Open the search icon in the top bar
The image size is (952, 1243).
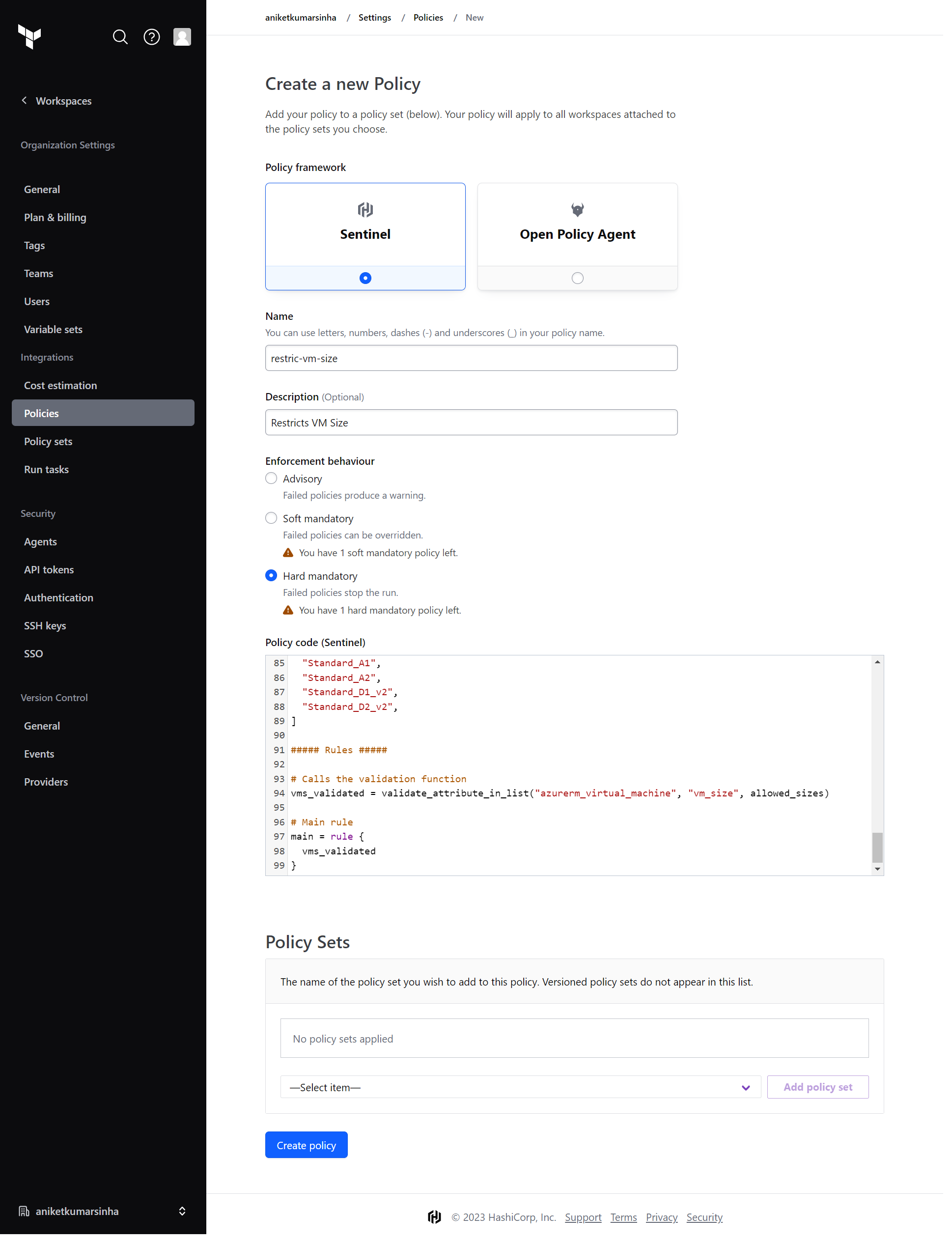(121, 37)
